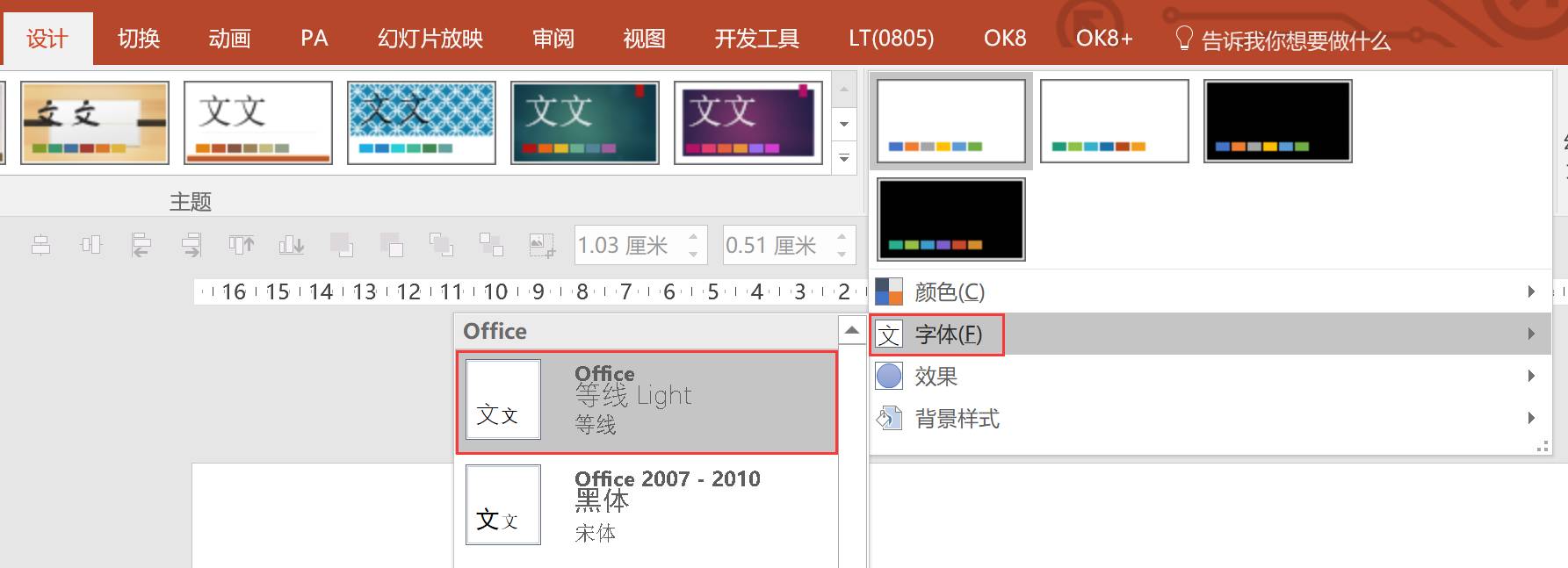Image resolution: width=1568 pixels, height=568 pixels.
Task: Choose the blue patterned theme thumbnail
Action: pos(422,123)
